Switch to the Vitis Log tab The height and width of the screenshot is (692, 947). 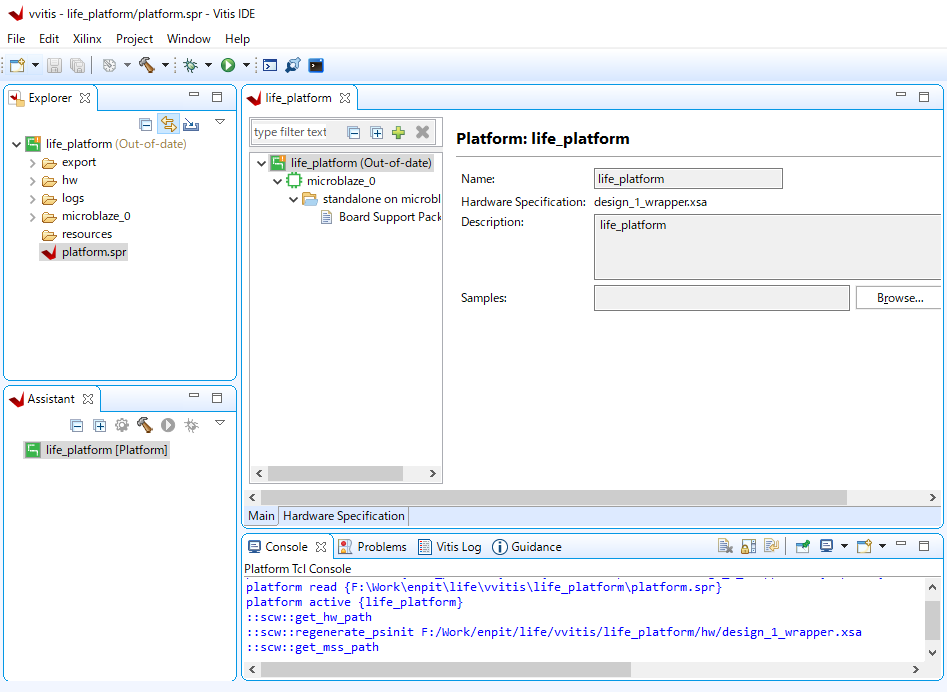pyautogui.click(x=450, y=546)
